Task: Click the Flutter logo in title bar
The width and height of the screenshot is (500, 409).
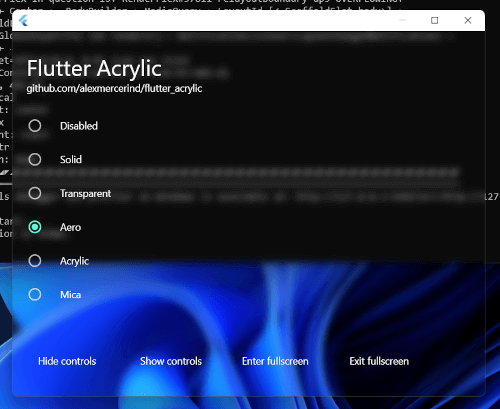Action: pyautogui.click(x=23, y=21)
